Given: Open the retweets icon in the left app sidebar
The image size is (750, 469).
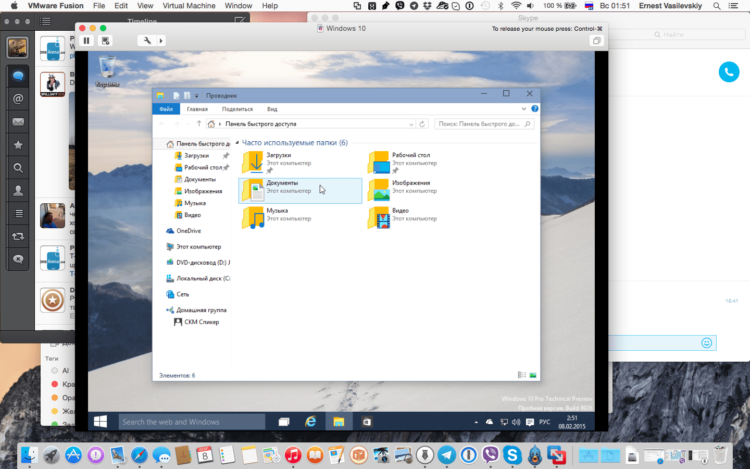Looking at the screenshot, I should (18, 237).
